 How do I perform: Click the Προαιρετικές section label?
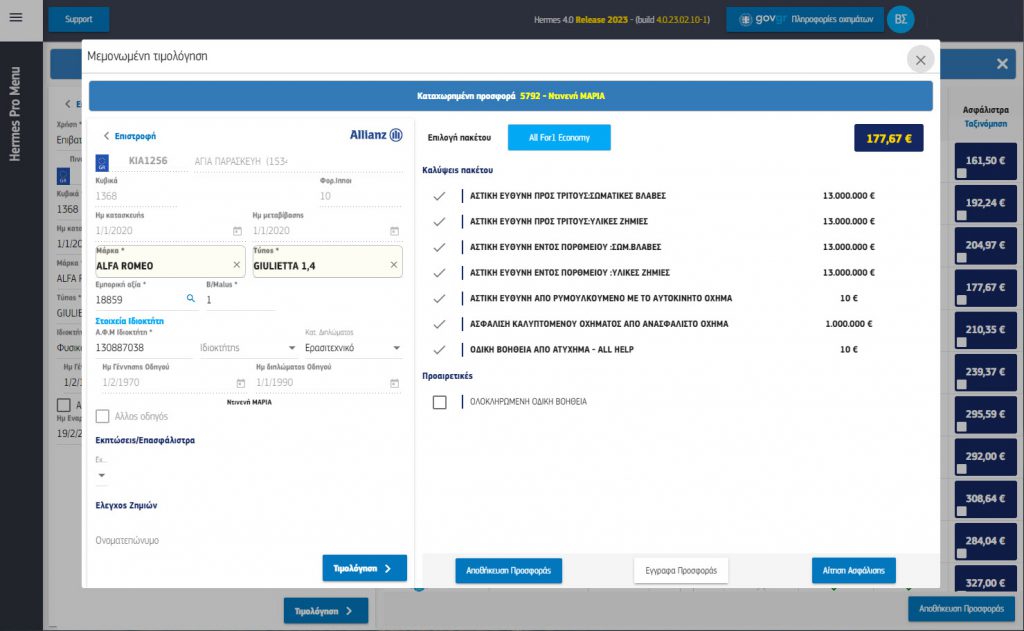pos(447,376)
